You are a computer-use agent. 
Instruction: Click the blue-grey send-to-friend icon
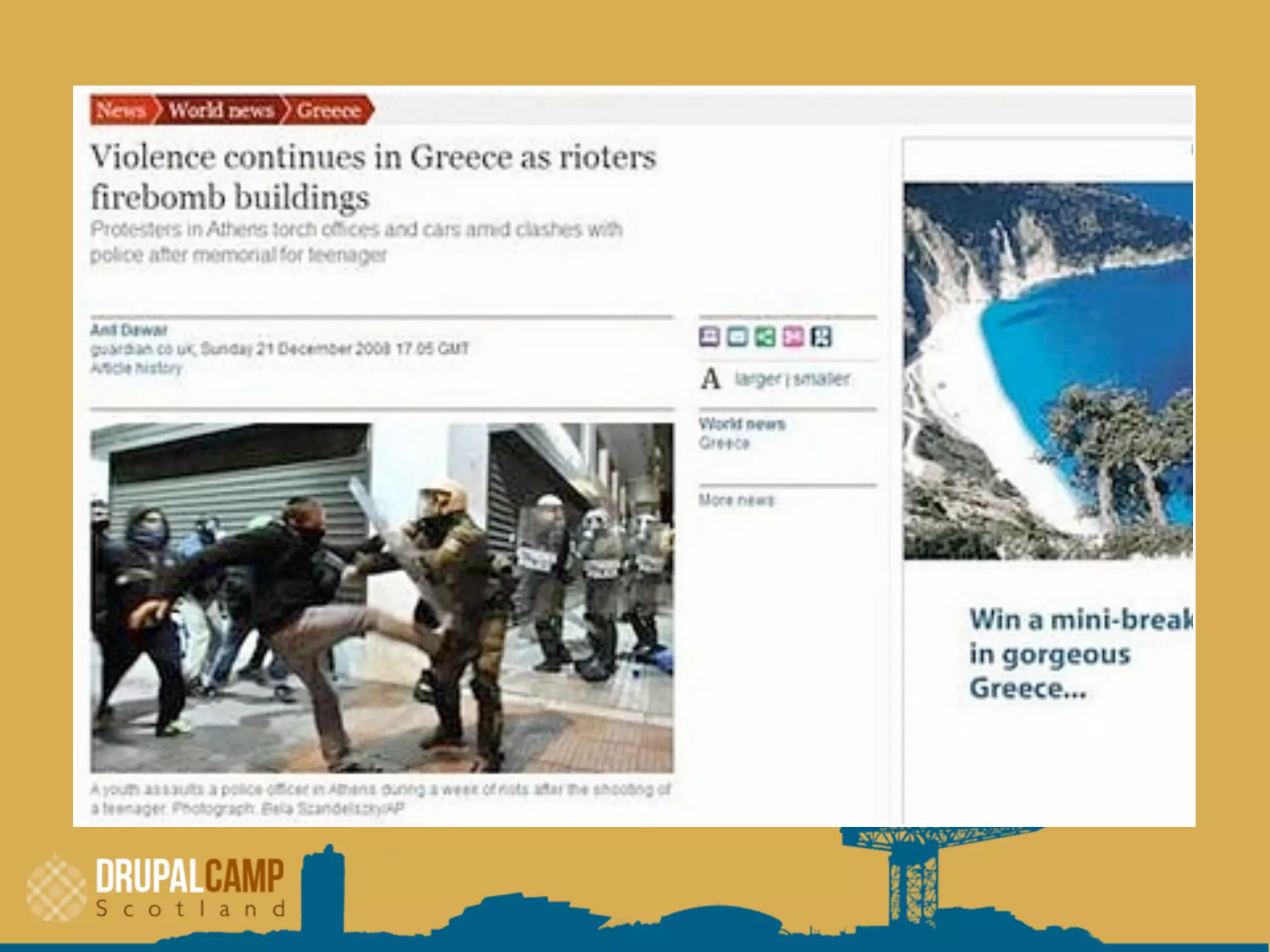737,337
